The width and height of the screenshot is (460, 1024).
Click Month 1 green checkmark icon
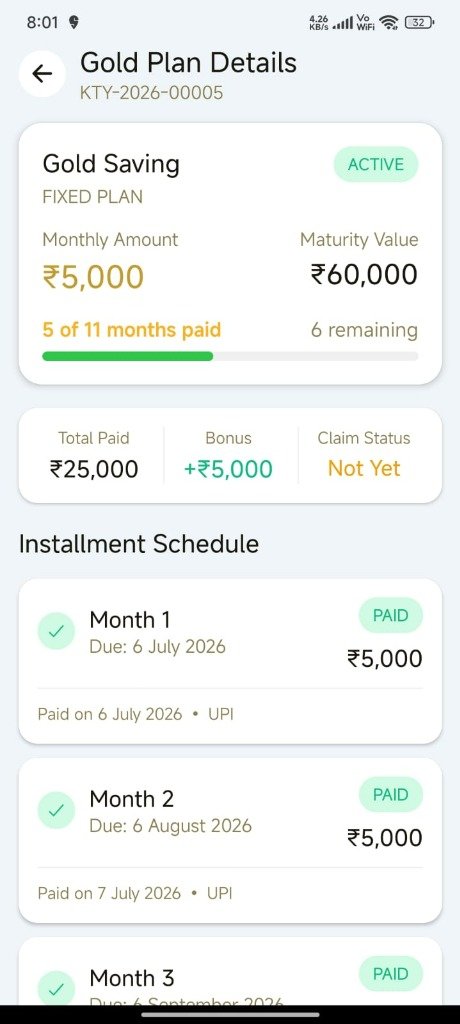pos(56,631)
